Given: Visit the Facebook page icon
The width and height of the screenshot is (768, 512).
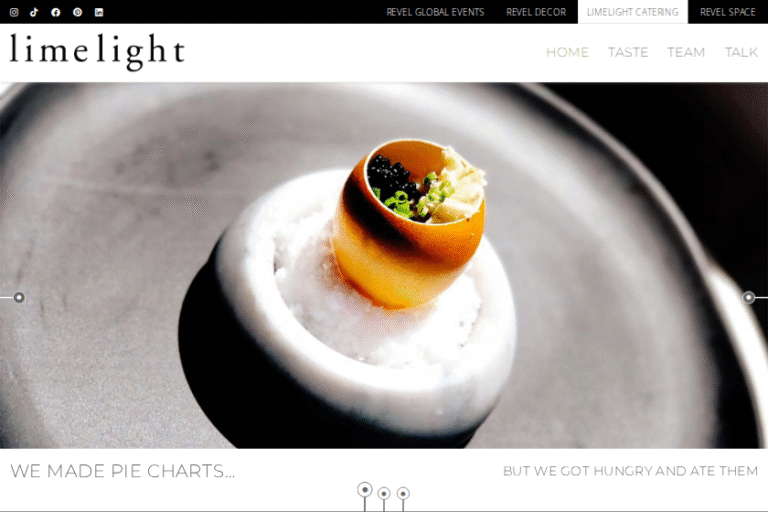Looking at the screenshot, I should pyautogui.click(x=56, y=12).
